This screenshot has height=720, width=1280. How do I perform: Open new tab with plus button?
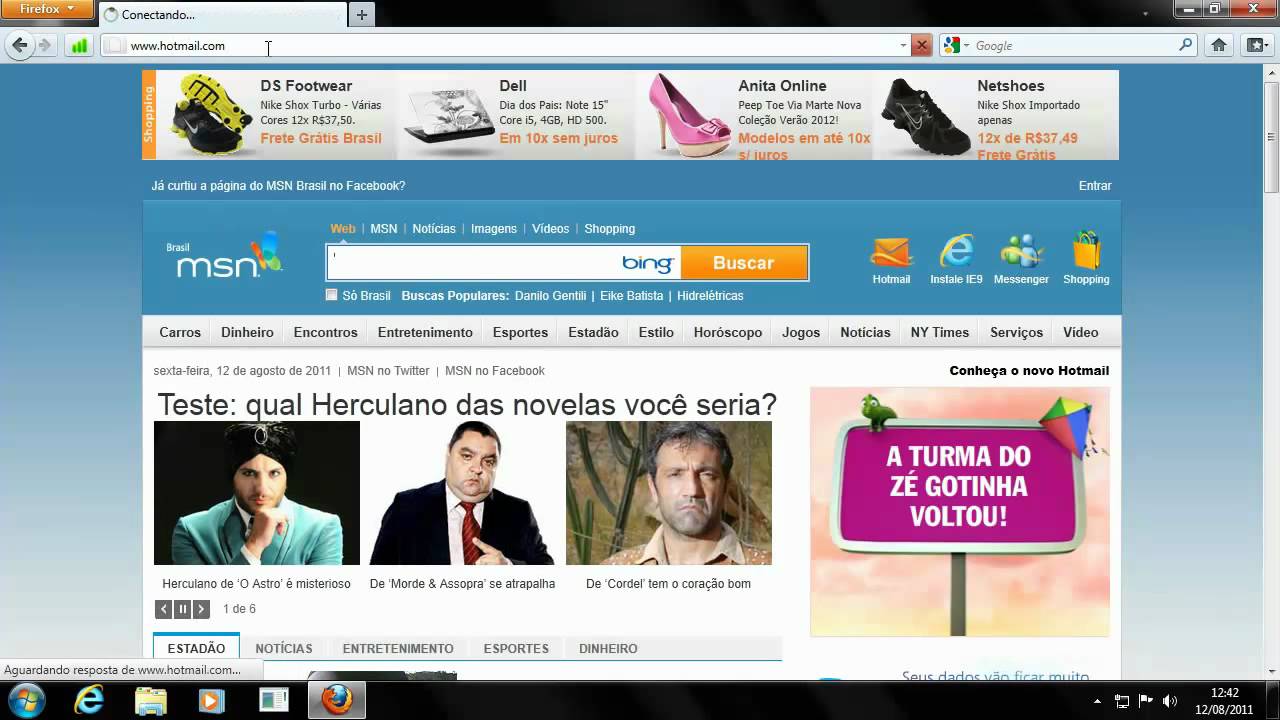coord(362,14)
